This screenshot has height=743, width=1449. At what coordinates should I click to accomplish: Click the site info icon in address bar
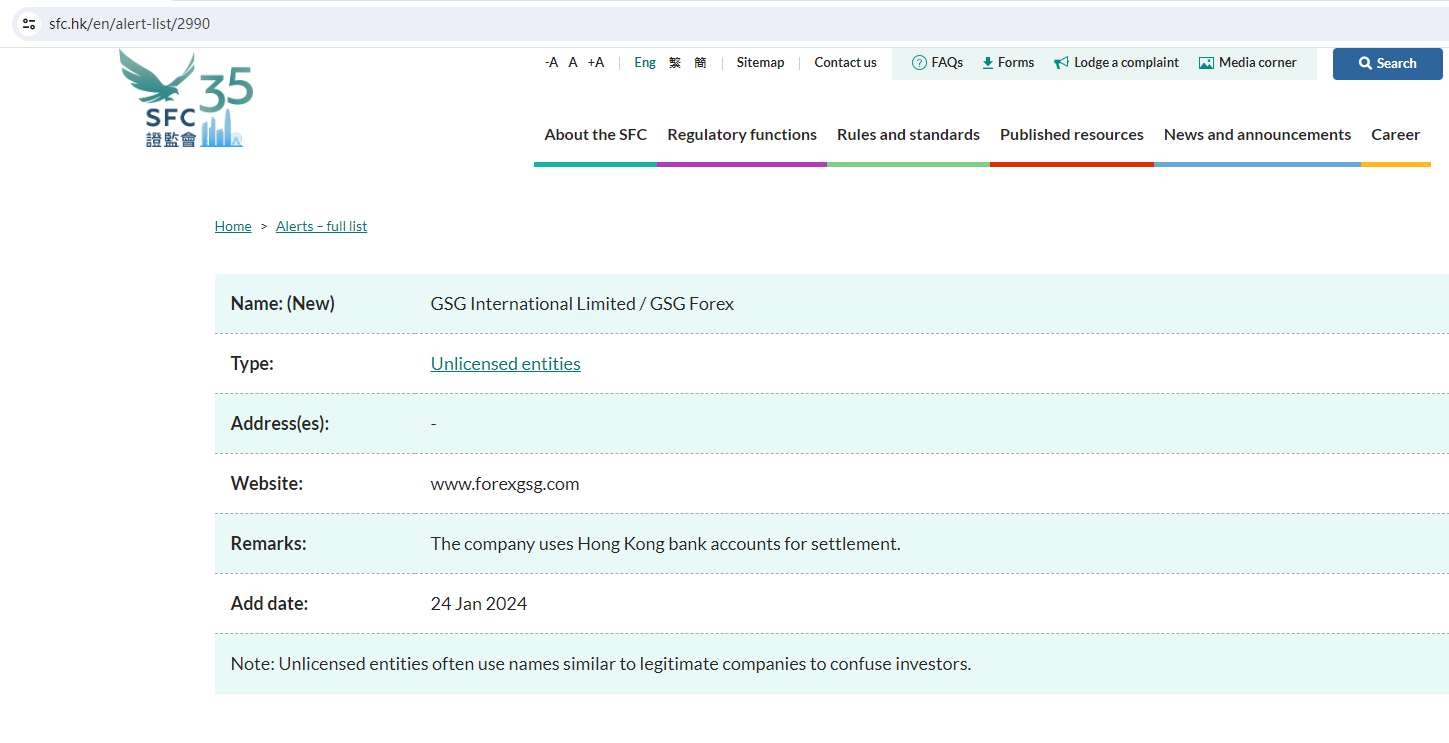tap(29, 23)
